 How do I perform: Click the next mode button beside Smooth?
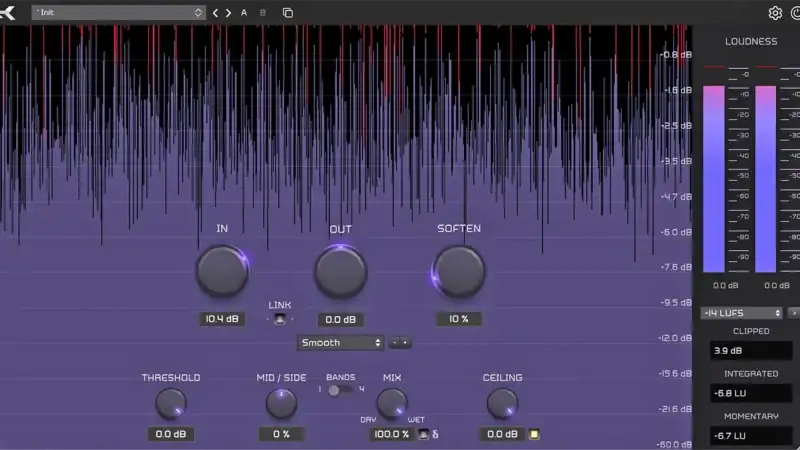tap(406, 343)
